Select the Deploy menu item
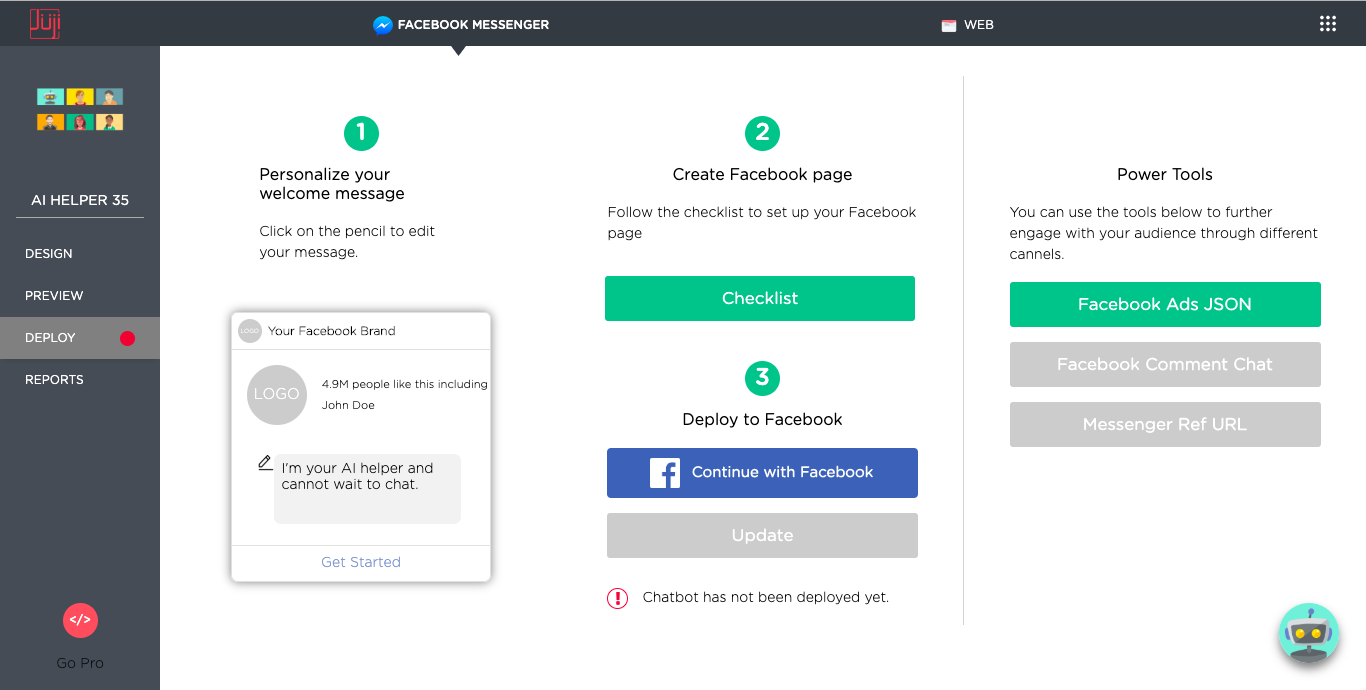The height and width of the screenshot is (690, 1366). point(80,338)
